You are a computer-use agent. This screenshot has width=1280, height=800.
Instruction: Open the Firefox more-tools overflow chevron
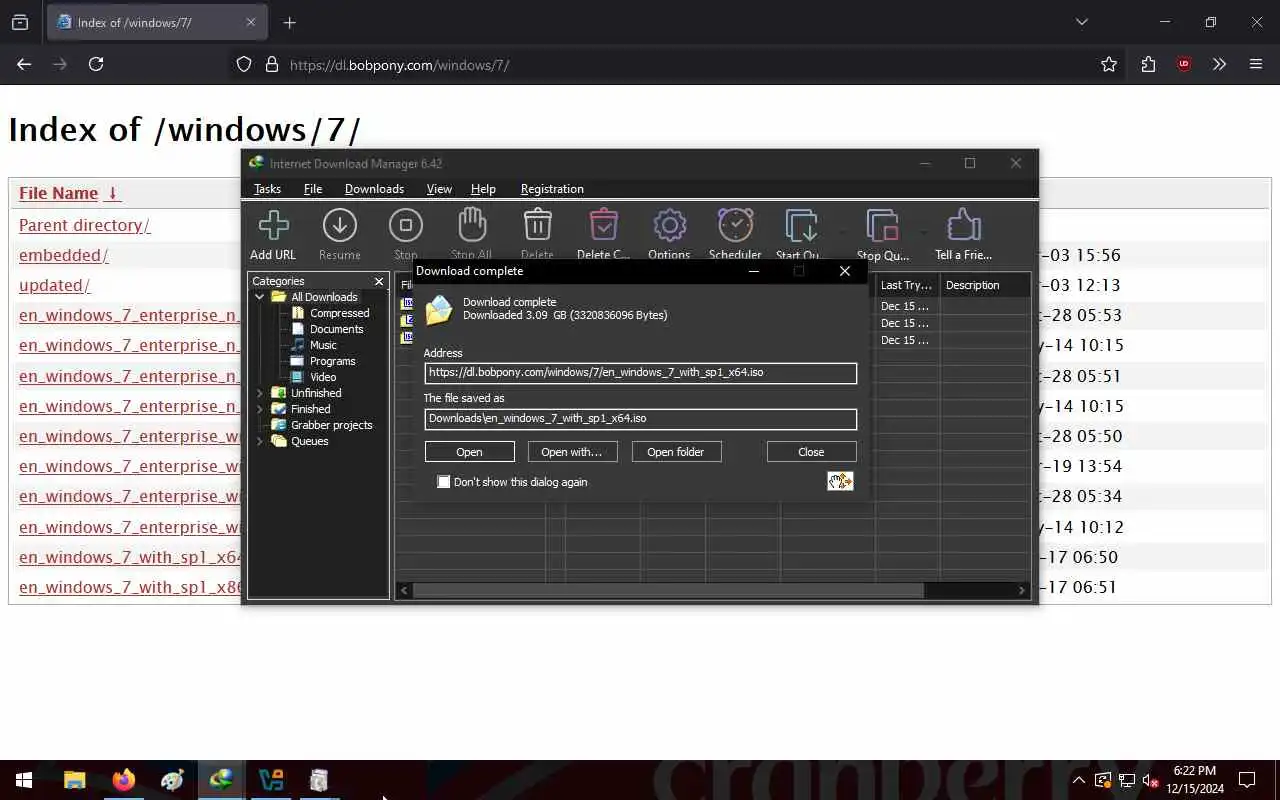[1219, 64]
